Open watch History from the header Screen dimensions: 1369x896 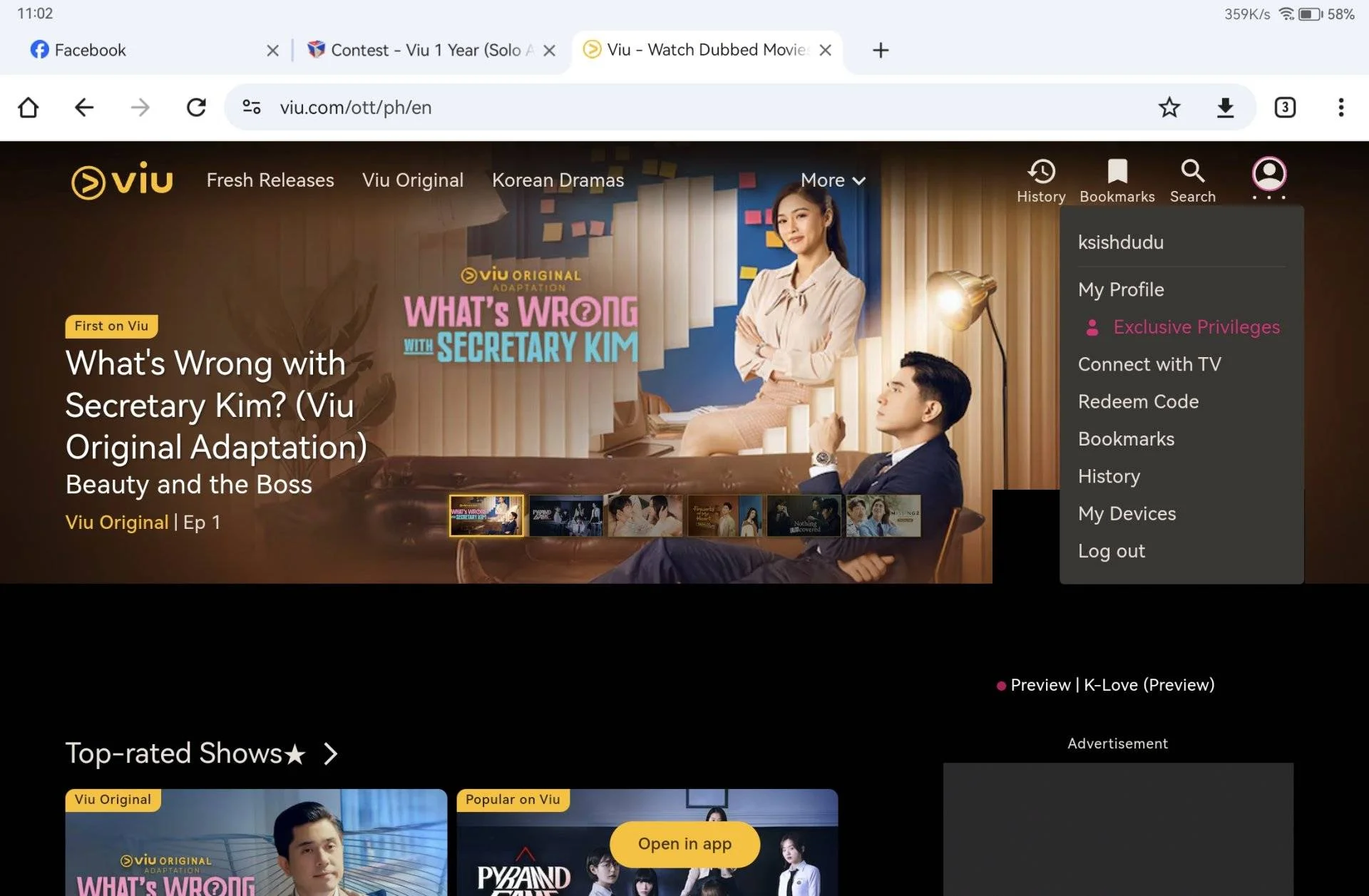pos(1041,181)
